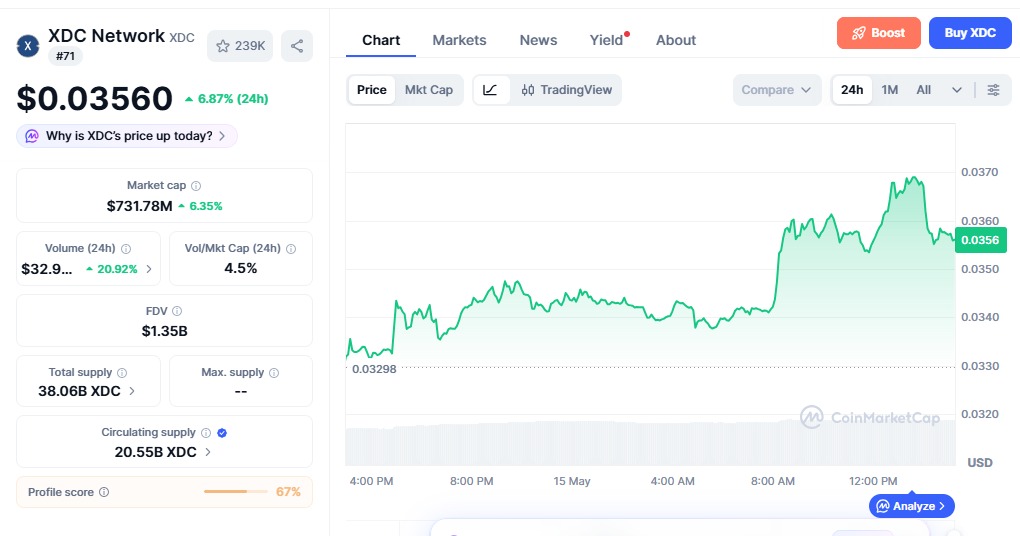Open Max. supply info icon
1020x536 pixels.
pyautogui.click(x=274, y=373)
